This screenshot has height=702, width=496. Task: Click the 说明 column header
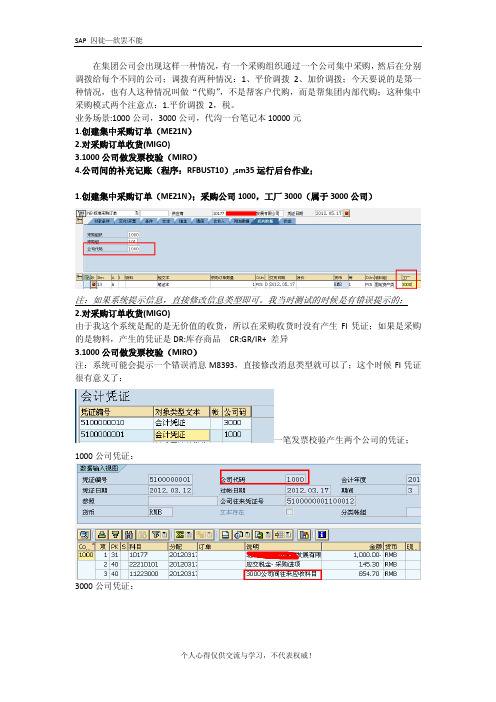pyautogui.click(x=283, y=546)
